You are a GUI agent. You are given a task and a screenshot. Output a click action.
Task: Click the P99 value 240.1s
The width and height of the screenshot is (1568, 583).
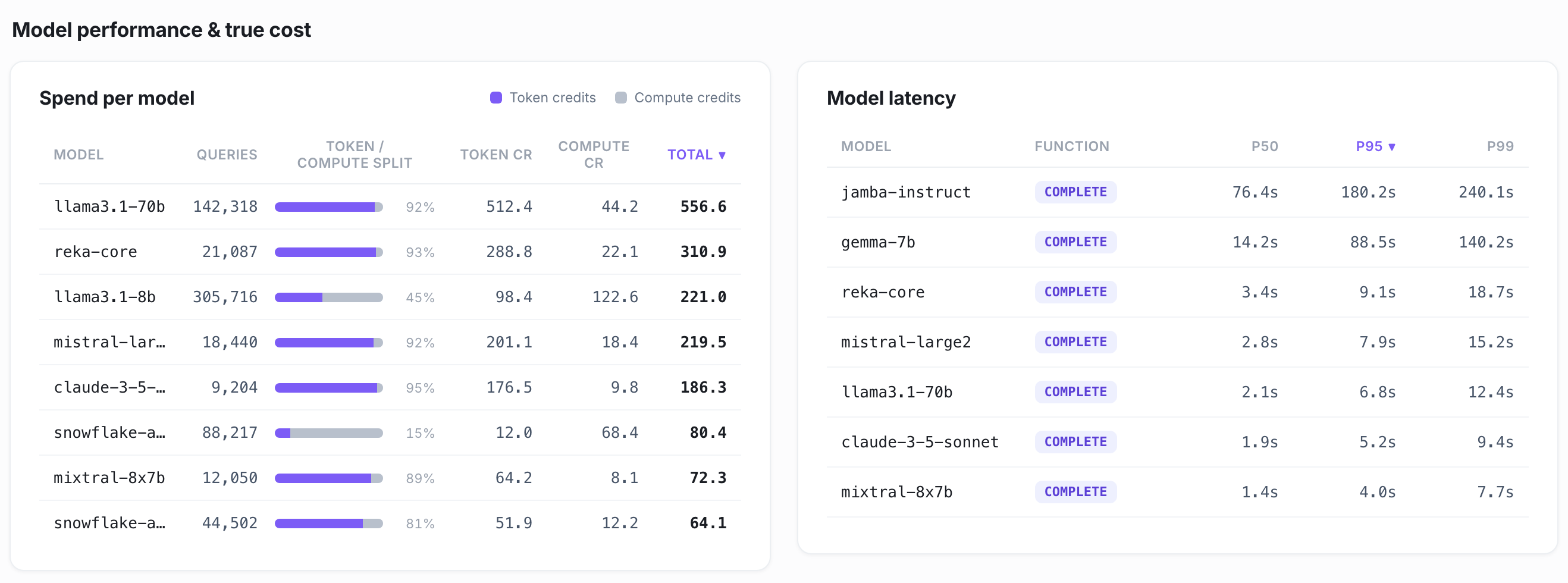(1486, 192)
